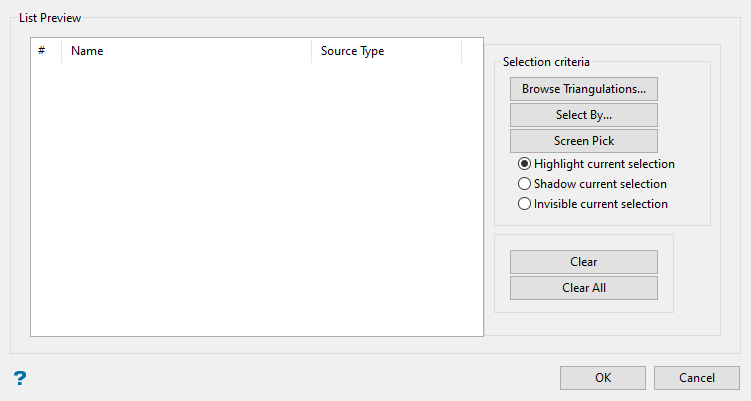Click the Clear button

(x=583, y=262)
